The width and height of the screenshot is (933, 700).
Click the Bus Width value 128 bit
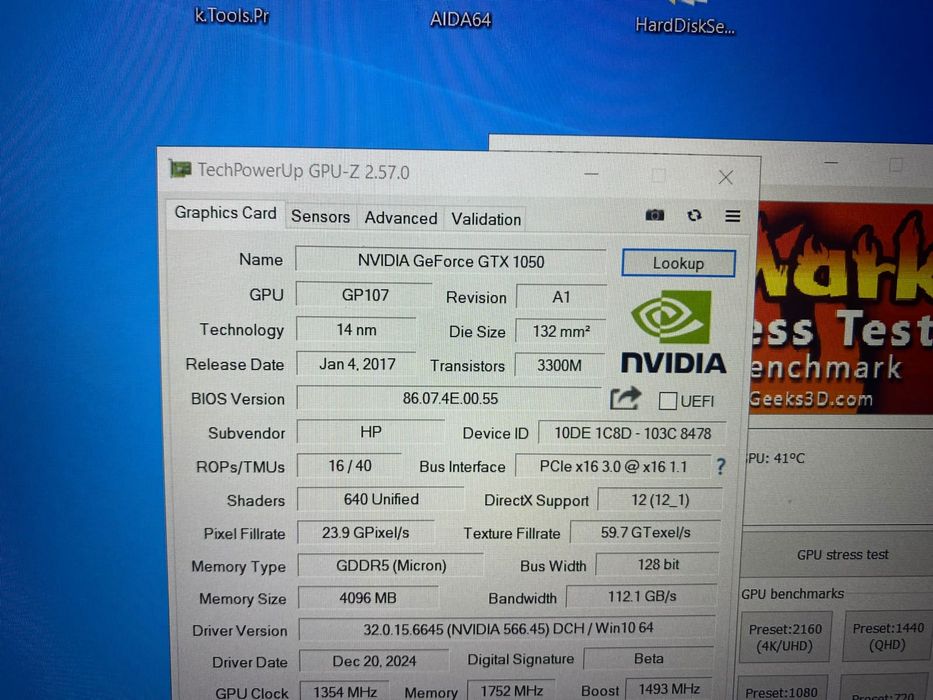(x=658, y=564)
